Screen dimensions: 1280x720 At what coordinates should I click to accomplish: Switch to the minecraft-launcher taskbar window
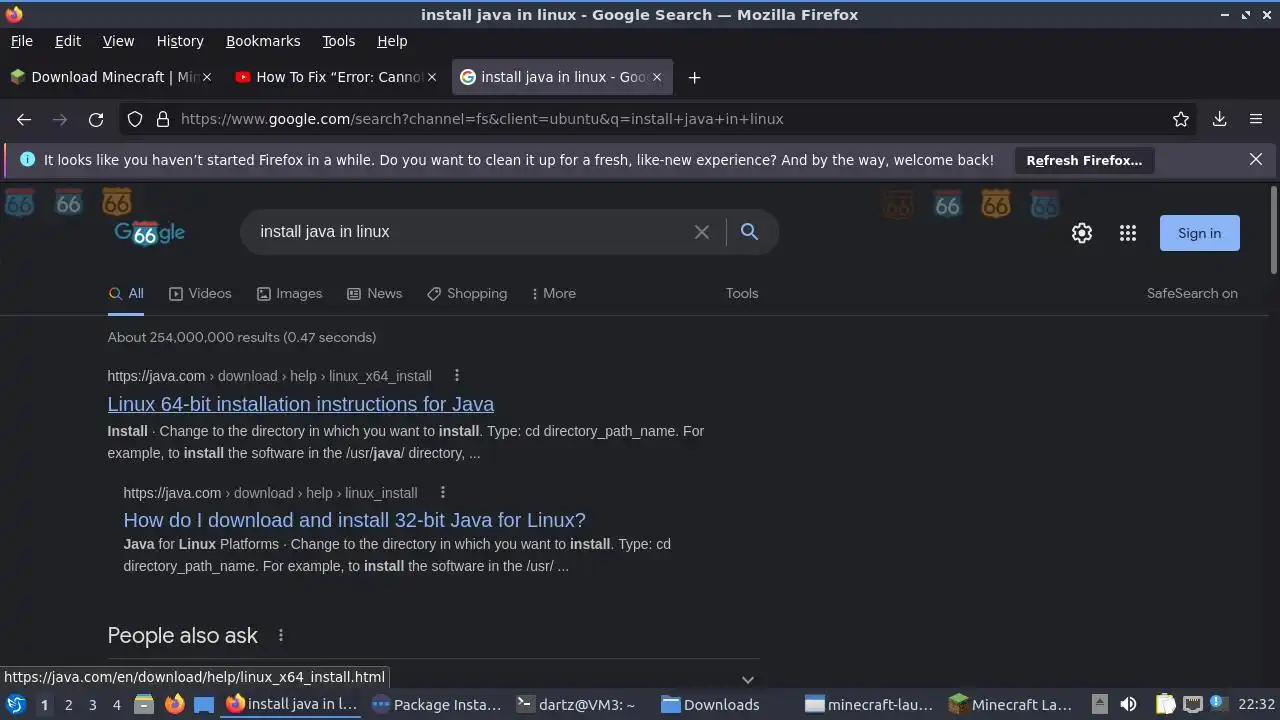click(869, 704)
